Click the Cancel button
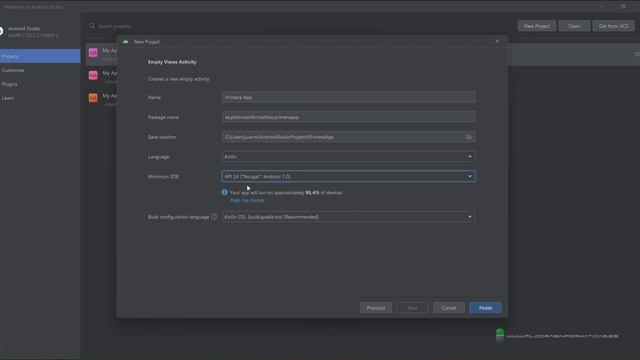640x360 pixels. 449,308
